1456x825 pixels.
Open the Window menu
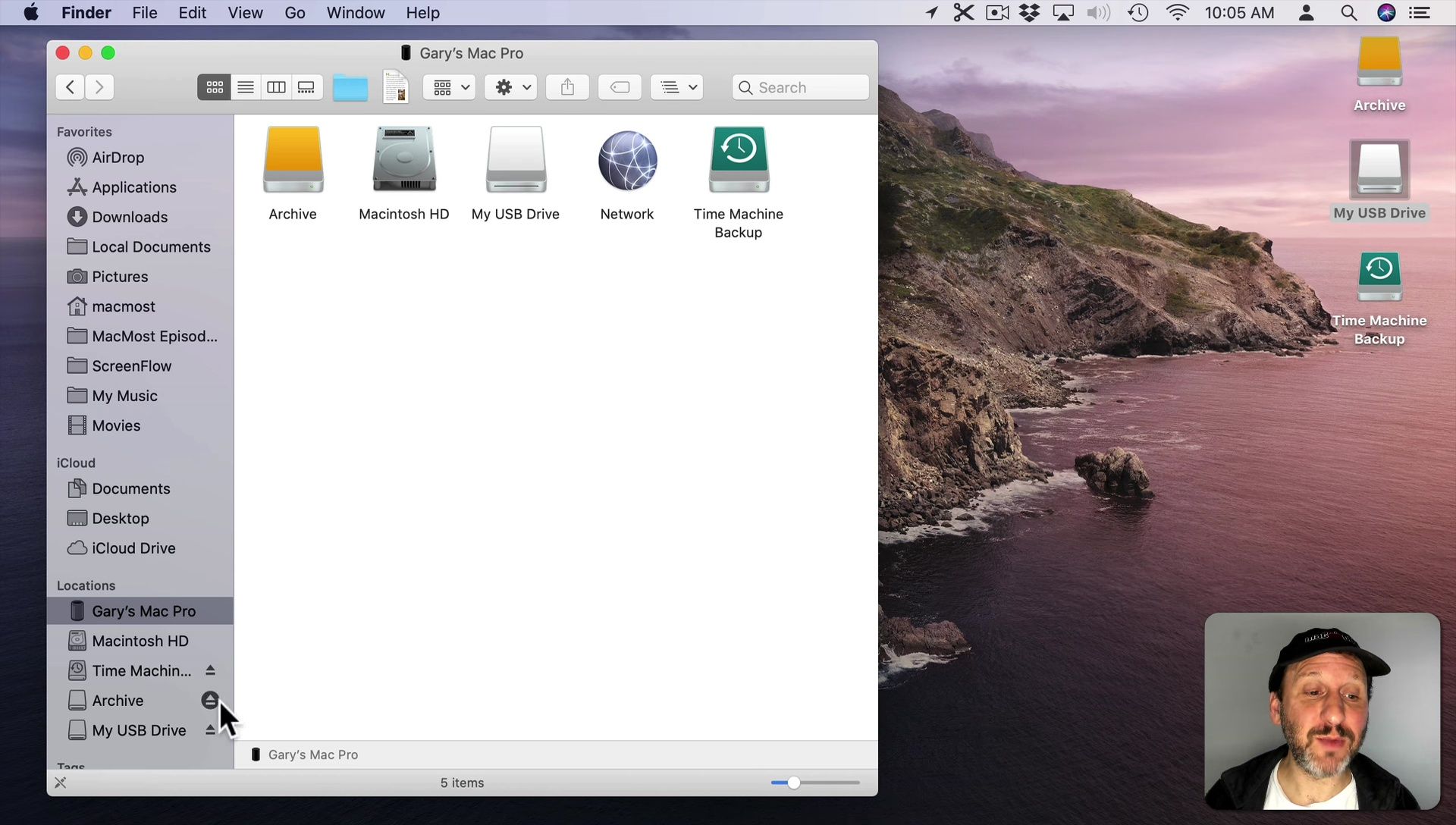[x=356, y=13]
